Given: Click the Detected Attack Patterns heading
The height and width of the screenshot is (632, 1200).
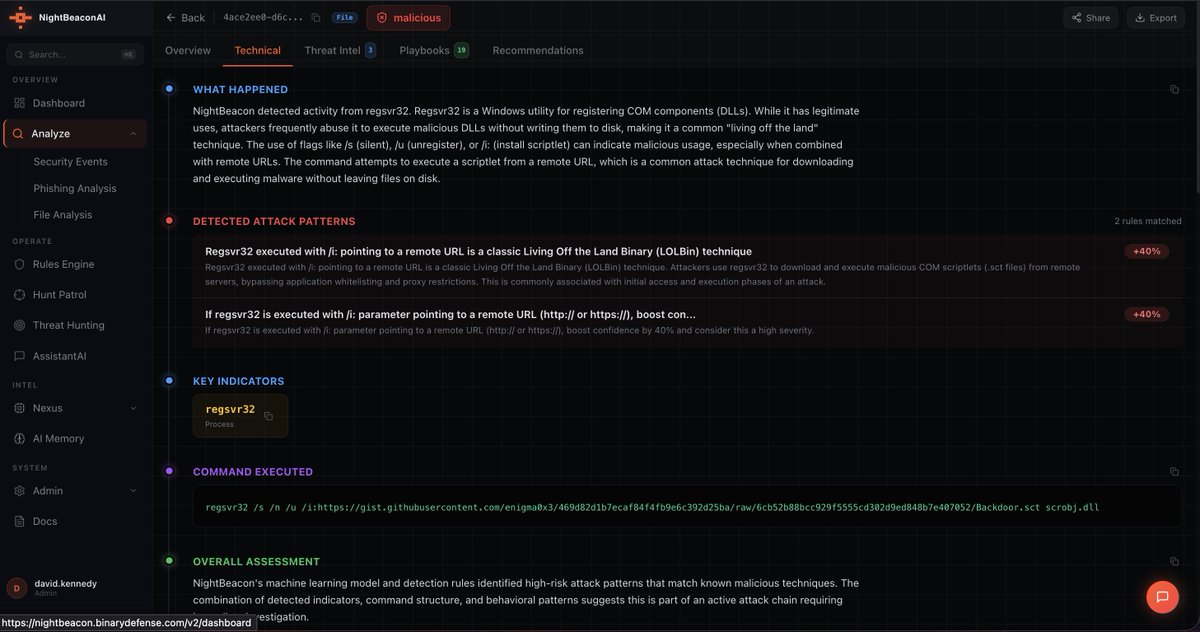Looking at the screenshot, I should point(274,221).
